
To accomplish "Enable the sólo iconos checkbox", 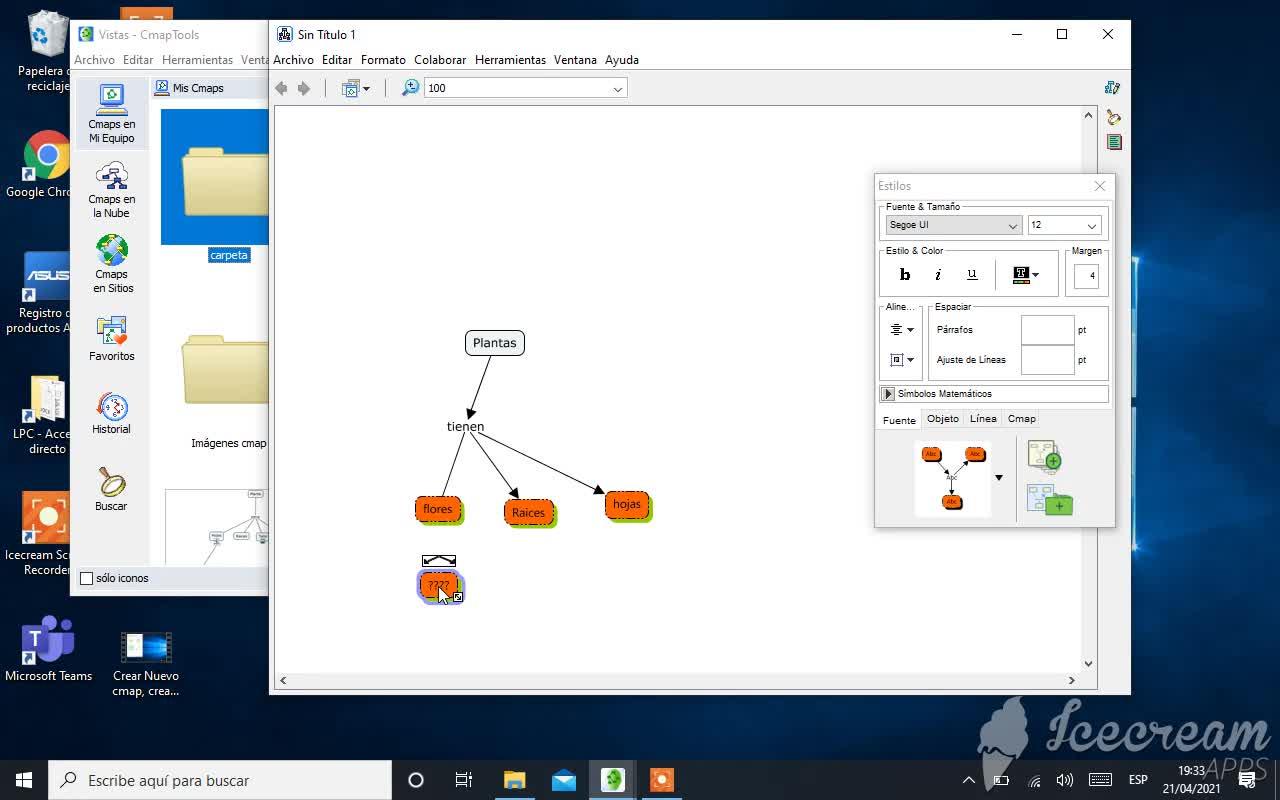I will pos(86,578).
